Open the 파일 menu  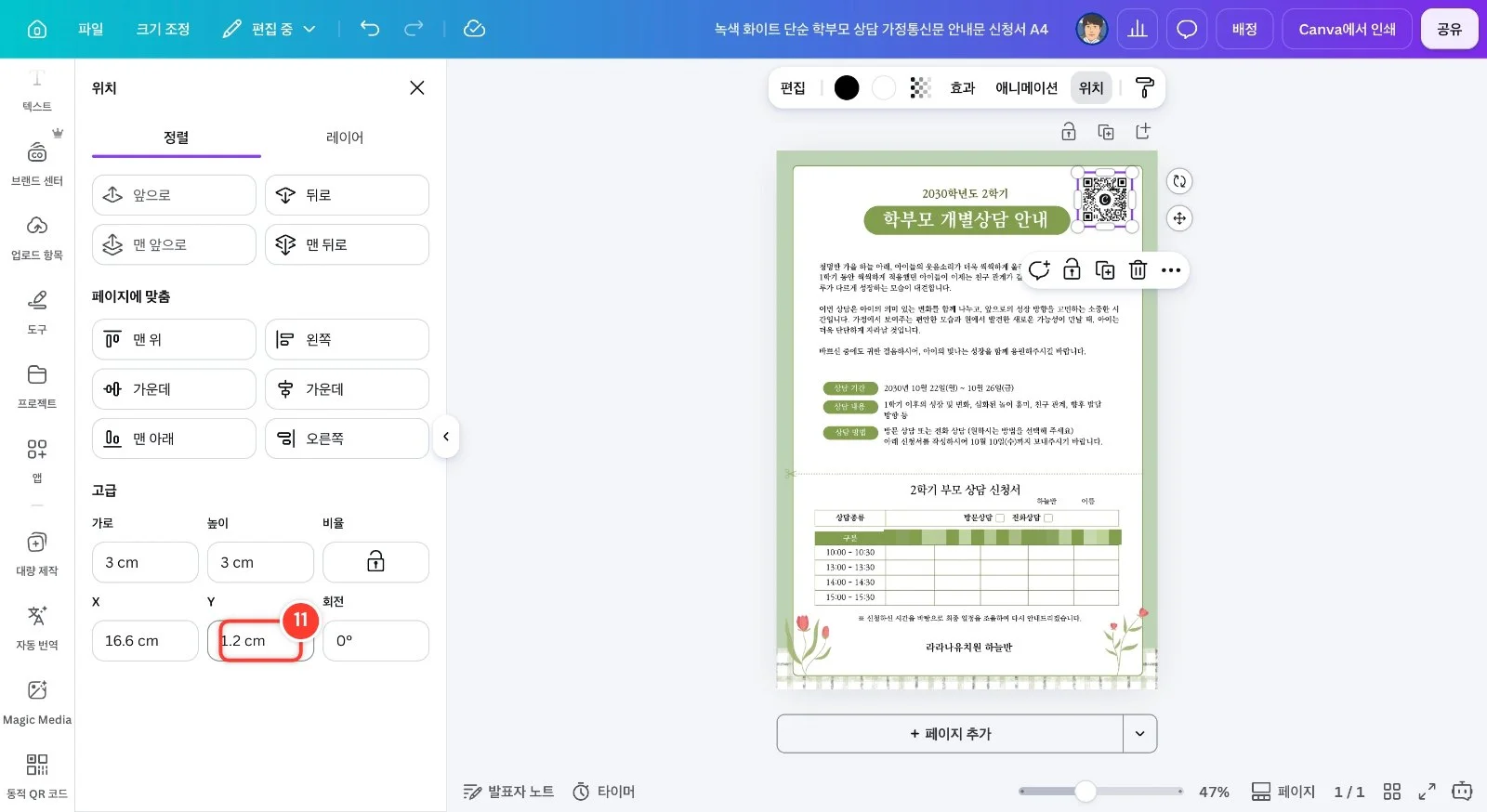coord(91,29)
